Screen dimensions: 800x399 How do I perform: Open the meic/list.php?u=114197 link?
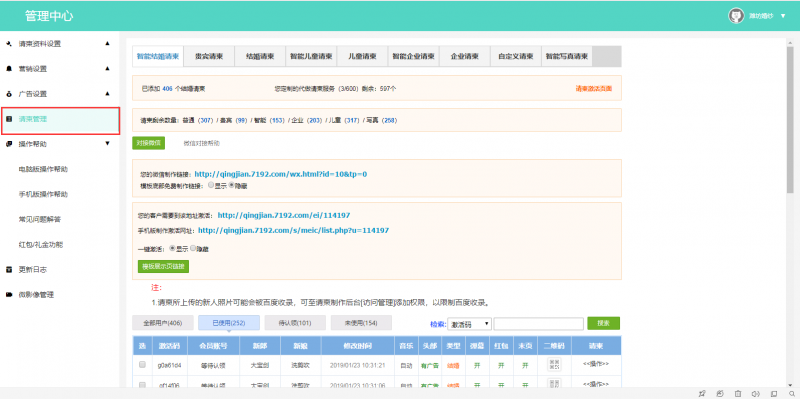click(x=293, y=231)
